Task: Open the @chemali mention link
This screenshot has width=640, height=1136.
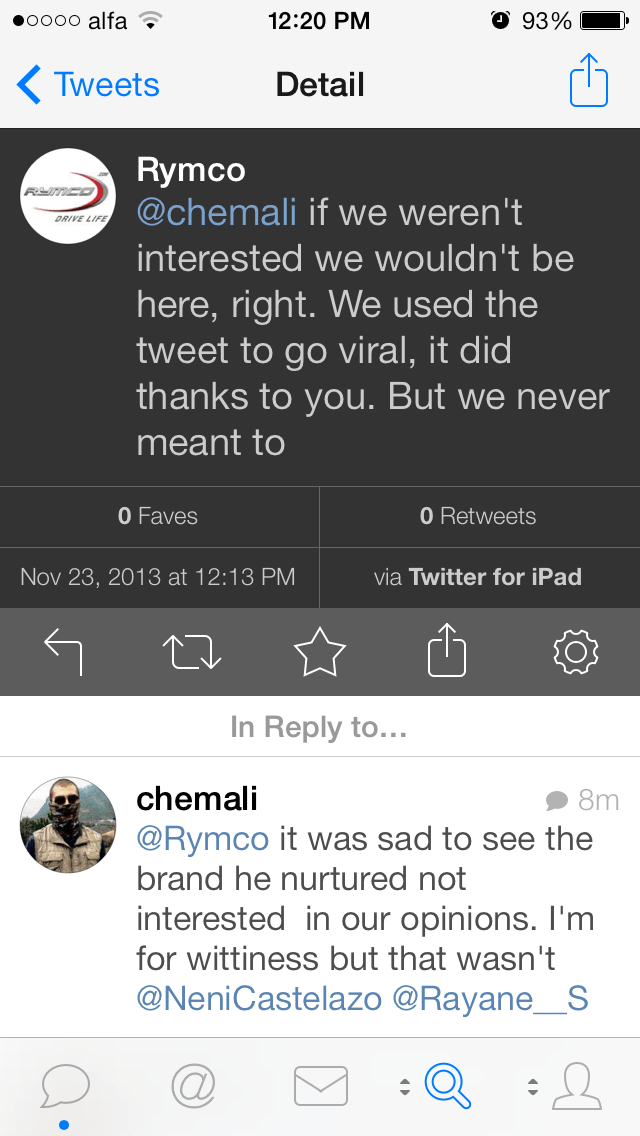Action: [217, 213]
